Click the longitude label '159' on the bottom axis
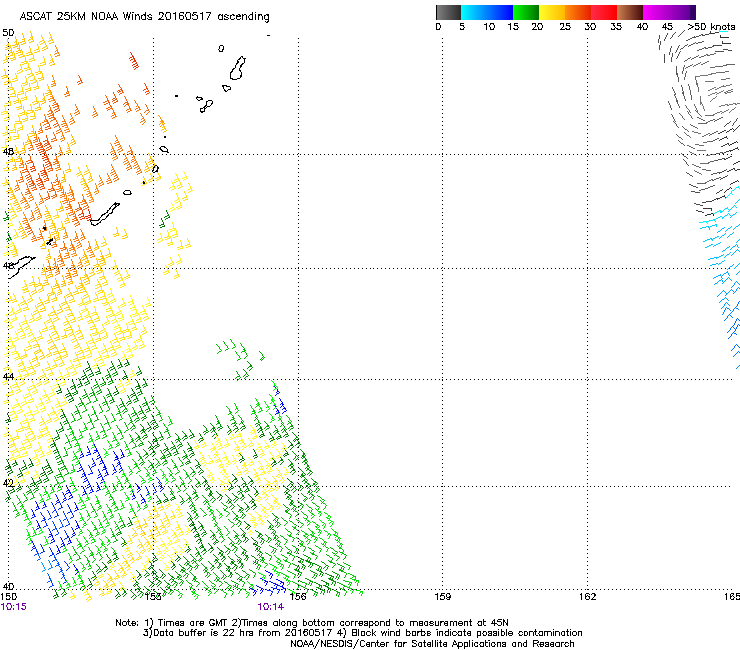The width and height of the screenshot is (740, 650). 443,597
